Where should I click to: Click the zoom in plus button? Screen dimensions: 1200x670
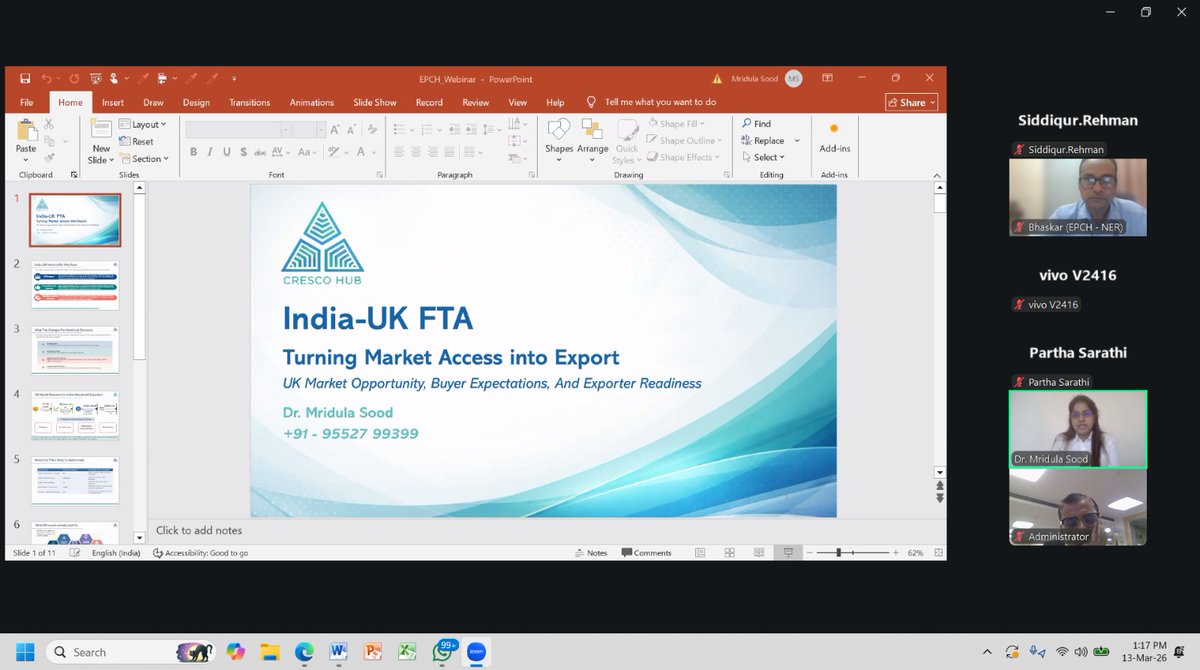coord(896,553)
